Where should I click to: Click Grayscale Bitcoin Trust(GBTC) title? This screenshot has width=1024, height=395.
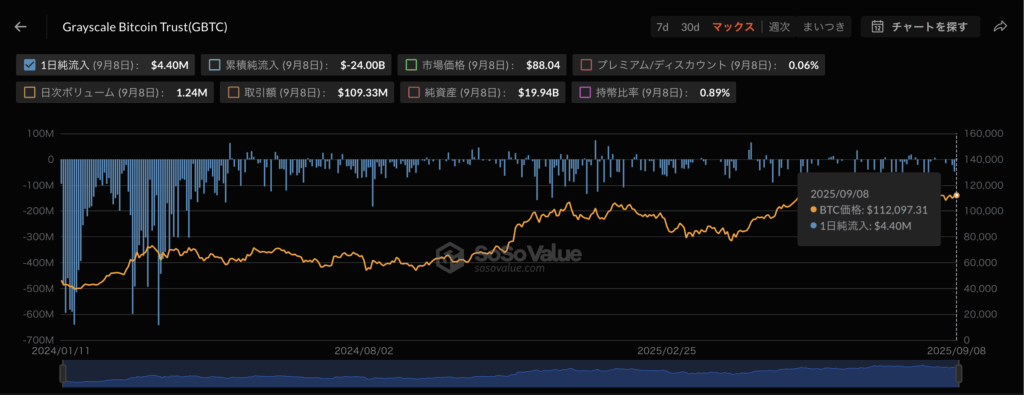pyautogui.click(x=145, y=27)
